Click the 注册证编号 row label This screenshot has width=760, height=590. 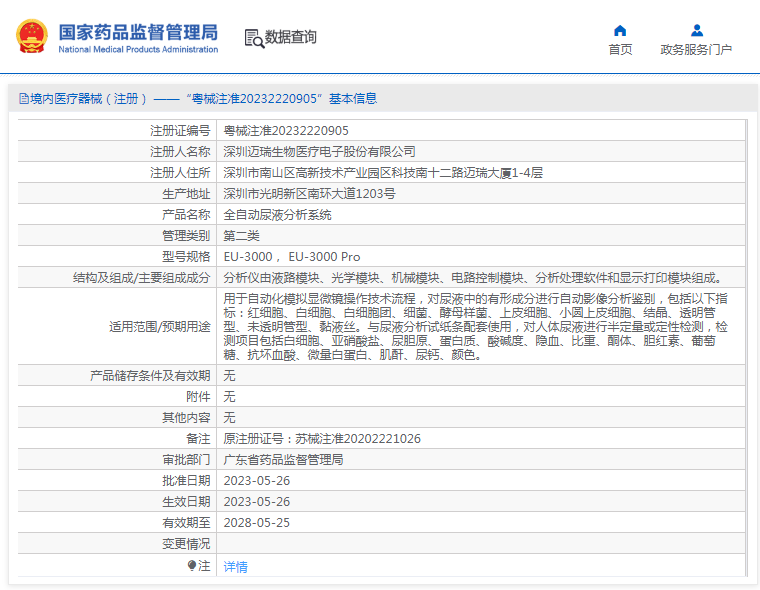[180, 131]
